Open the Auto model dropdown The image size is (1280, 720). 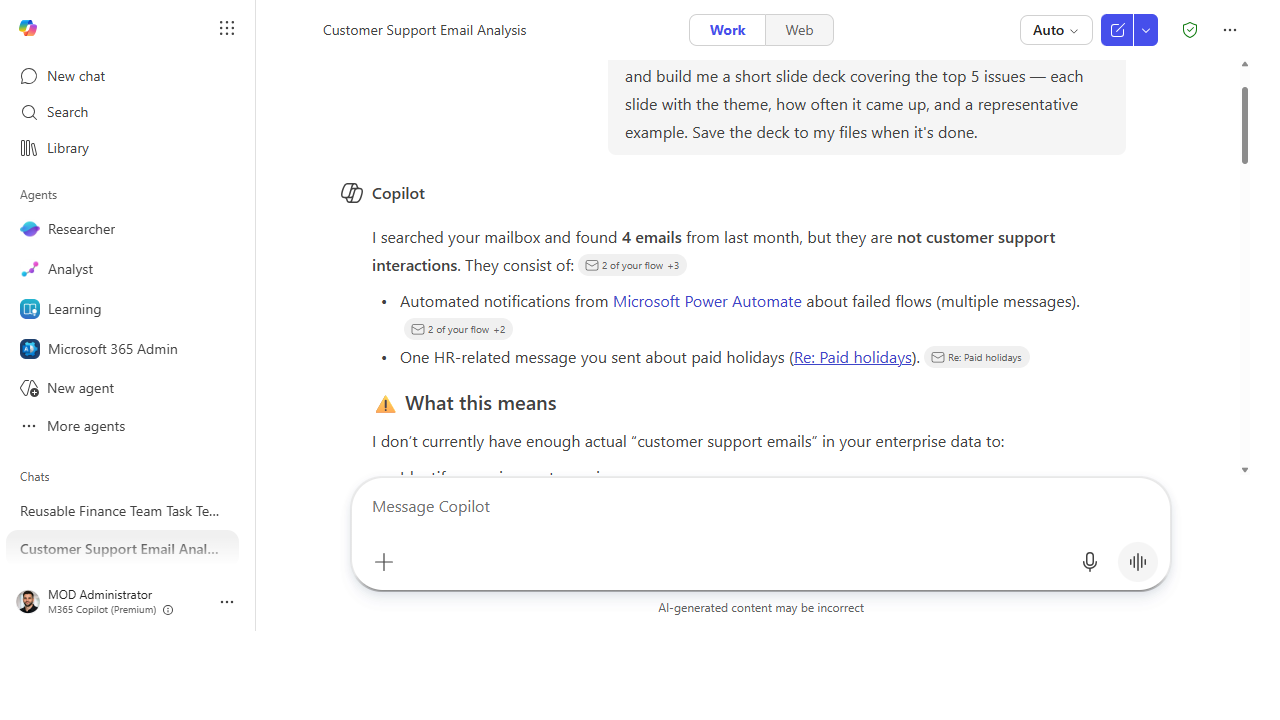click(1056, 30)
